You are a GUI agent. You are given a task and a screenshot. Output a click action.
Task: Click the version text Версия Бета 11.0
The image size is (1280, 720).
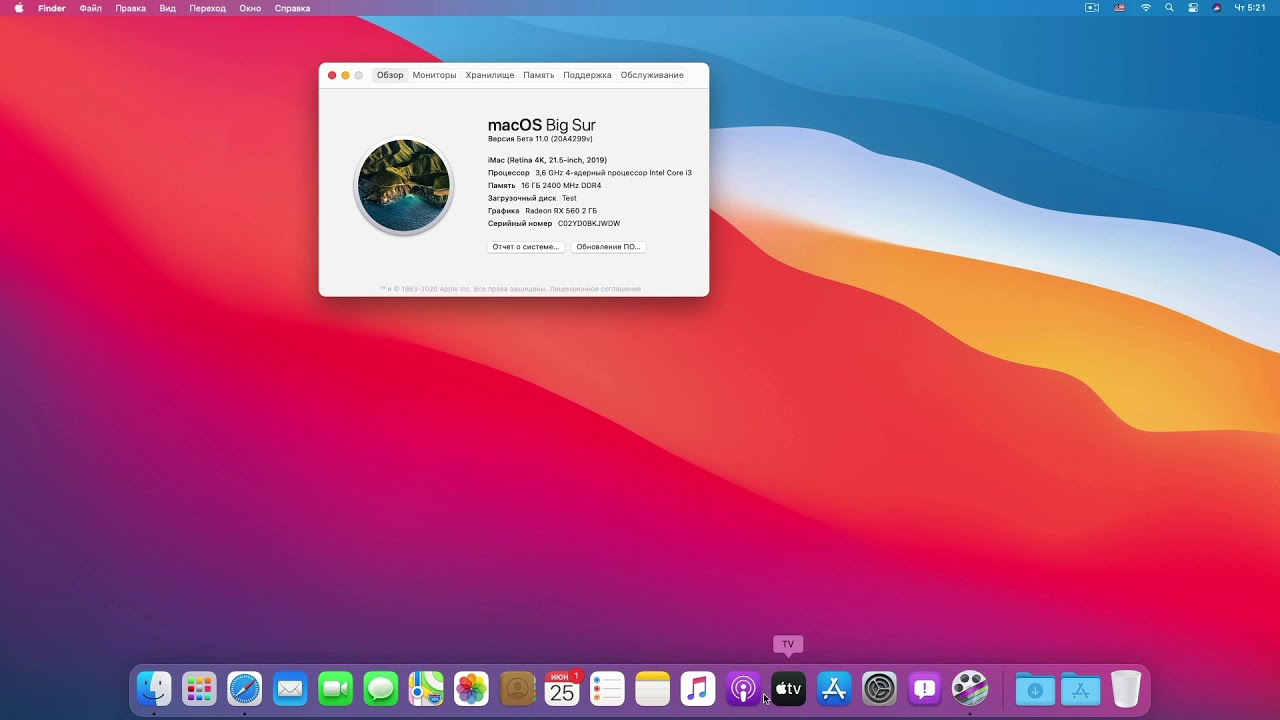[x=540, y=139]
